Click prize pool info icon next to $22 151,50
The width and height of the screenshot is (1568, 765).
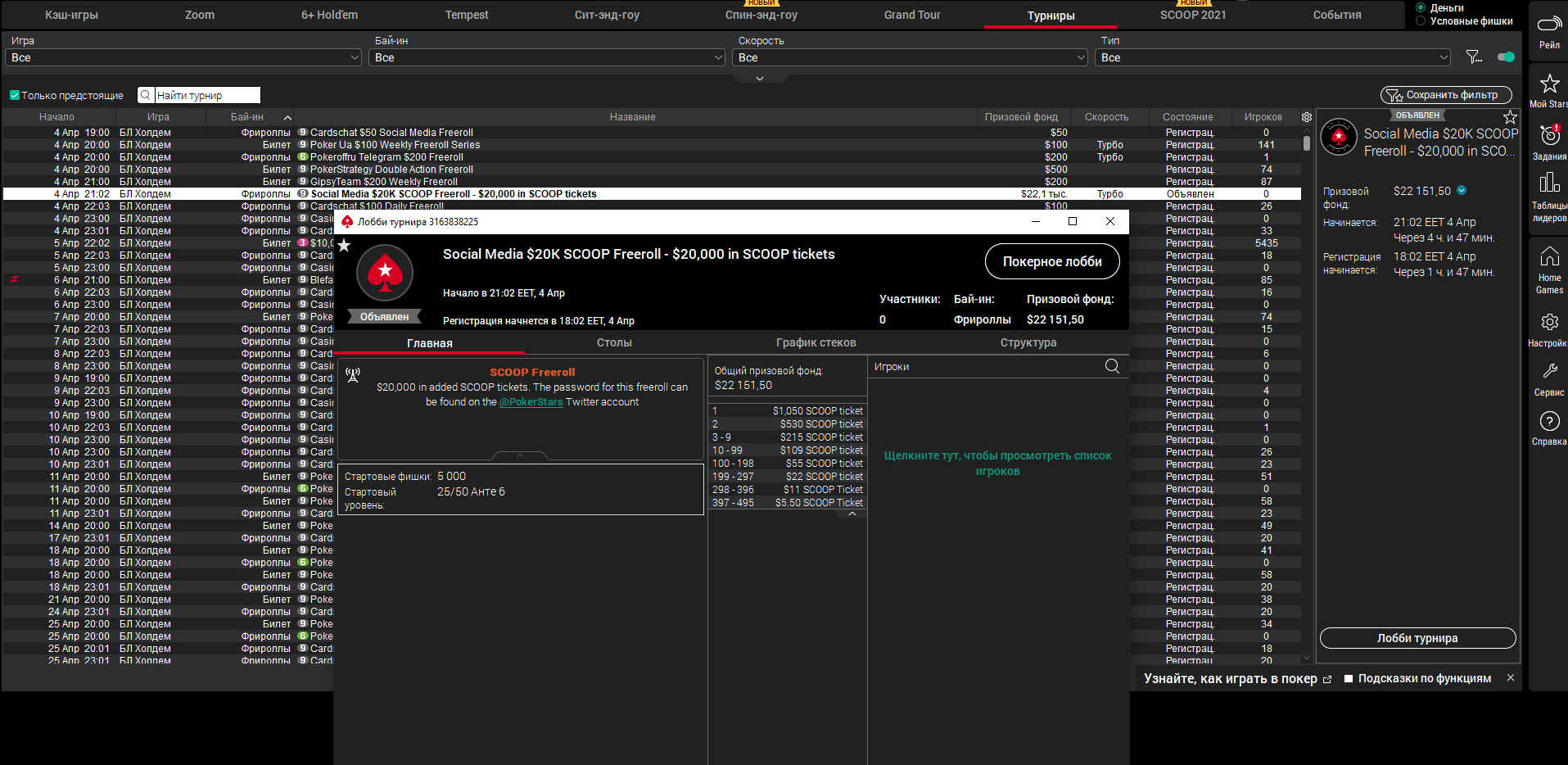click(1462, 190)
